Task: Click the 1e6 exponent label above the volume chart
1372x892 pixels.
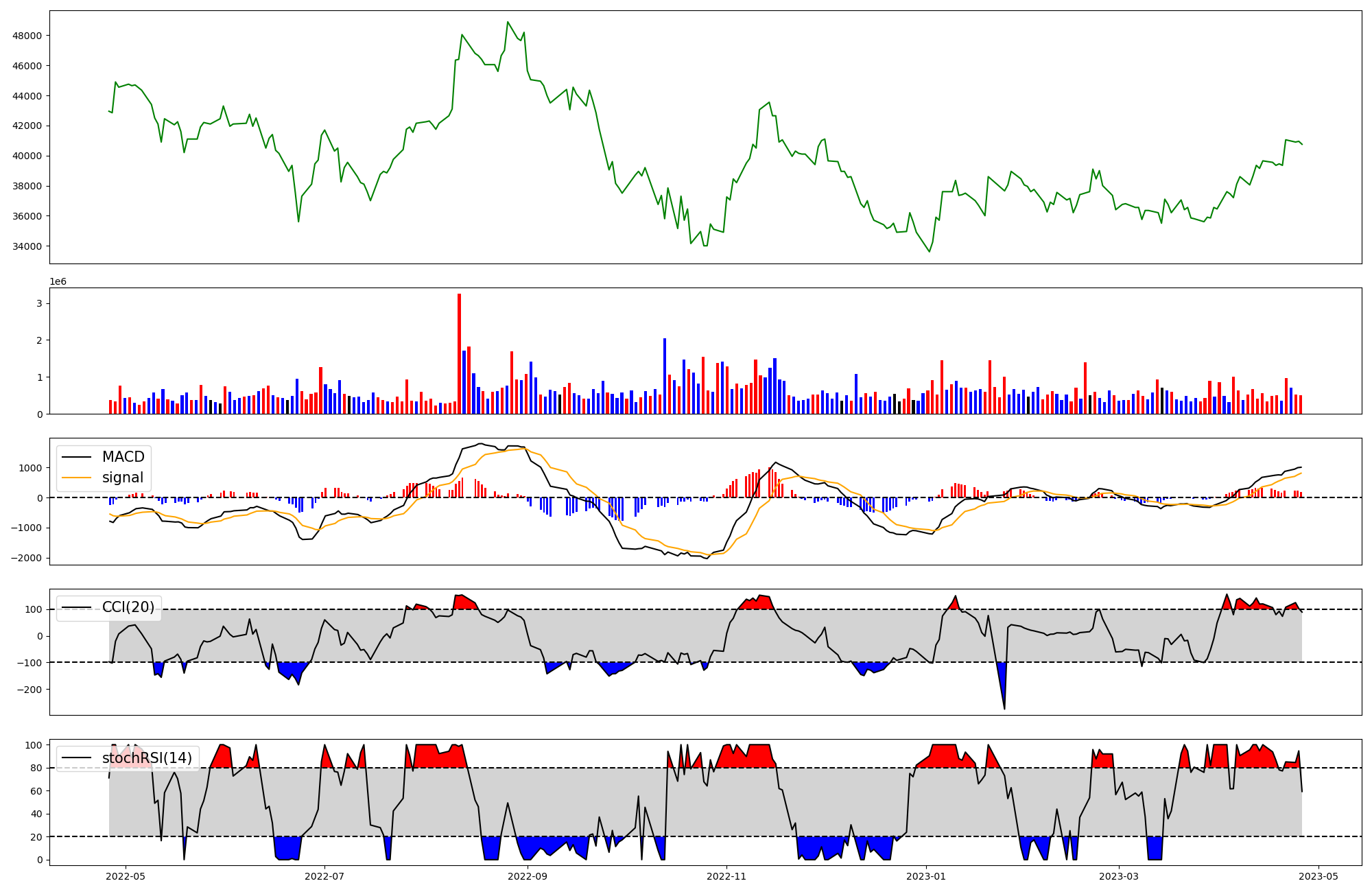Action: (58, 281)
